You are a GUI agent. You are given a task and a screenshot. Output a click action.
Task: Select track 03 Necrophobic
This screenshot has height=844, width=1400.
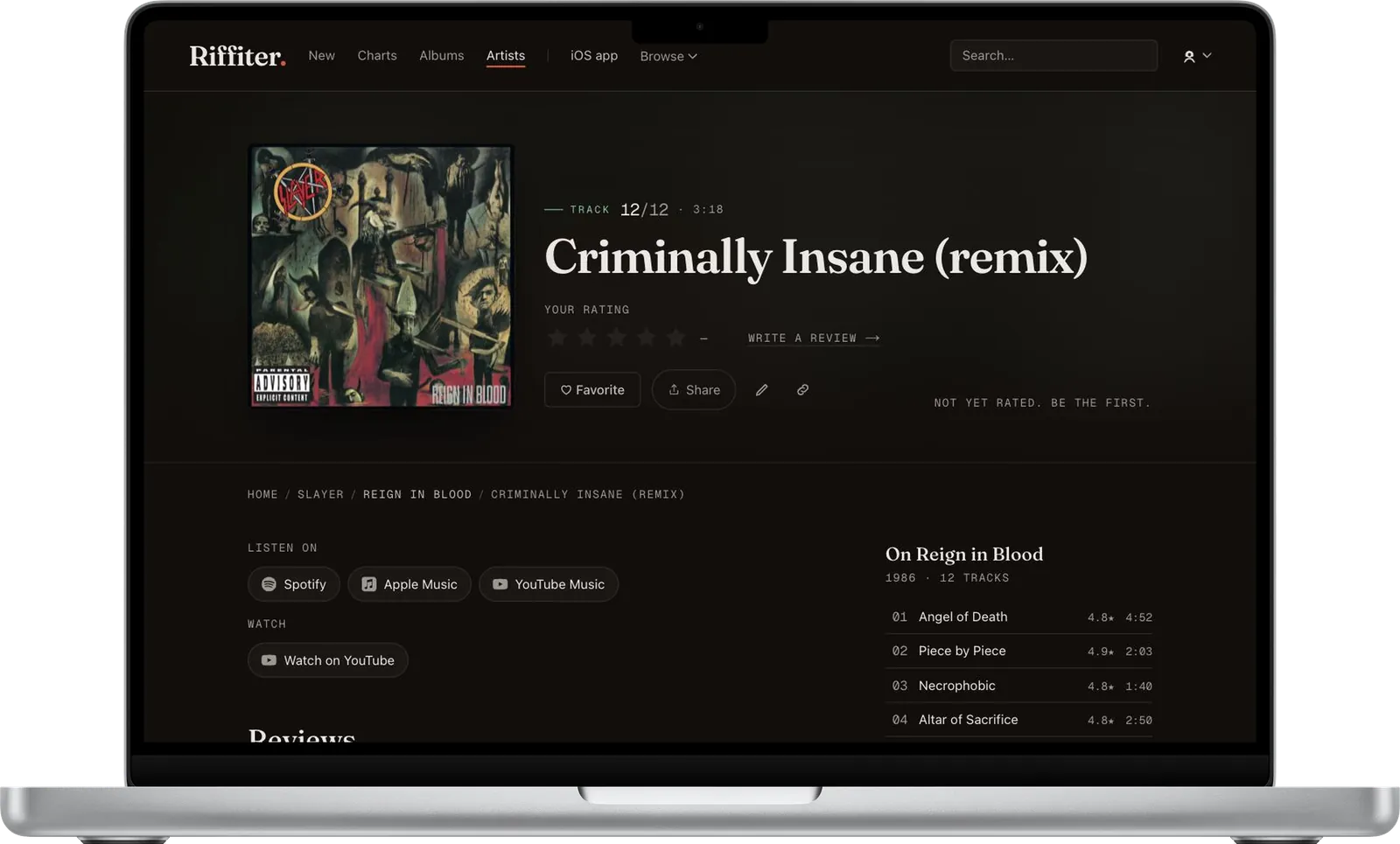coord(1018,686)
